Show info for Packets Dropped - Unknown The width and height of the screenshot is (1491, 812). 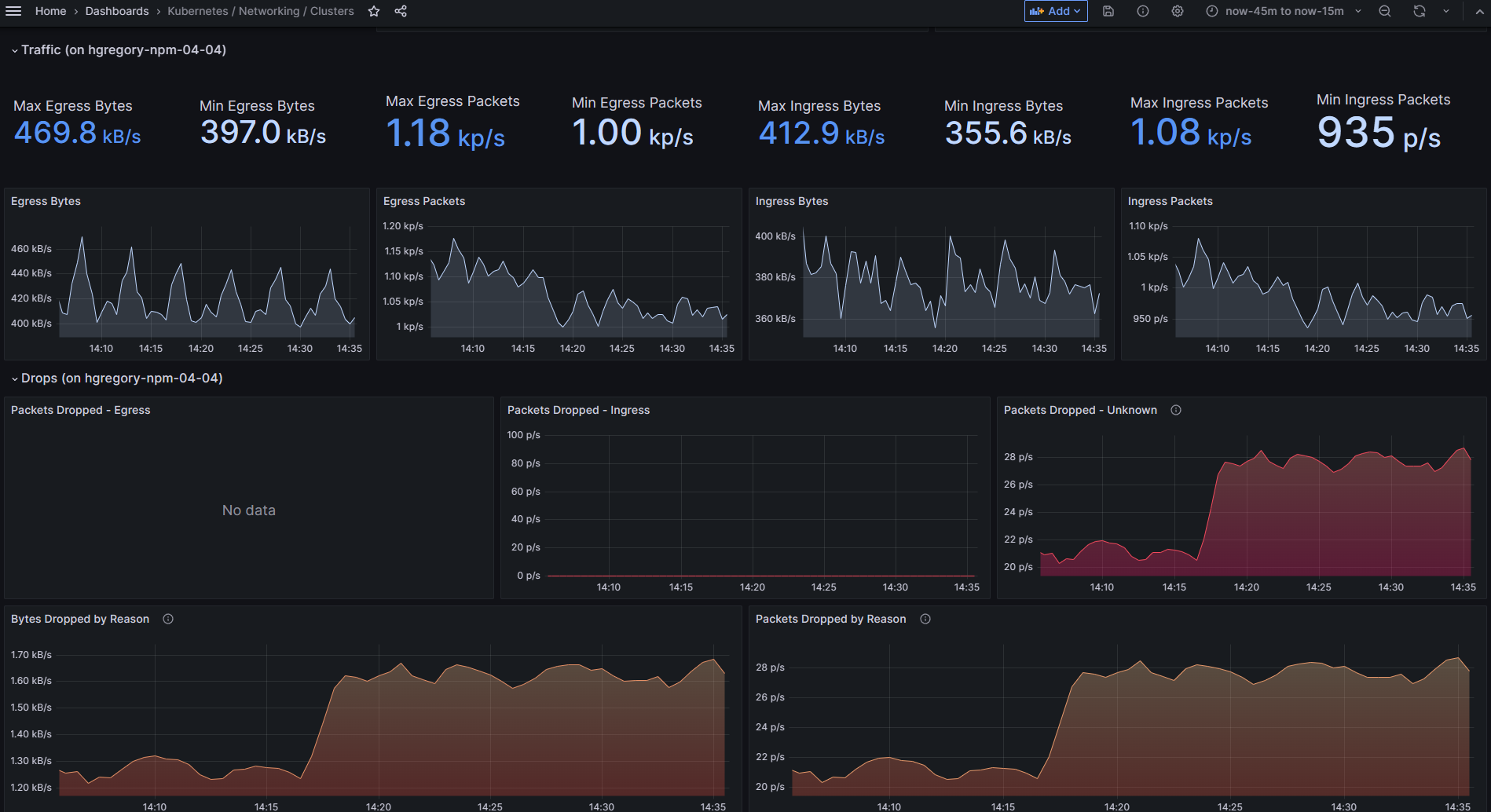[1176, 410]
